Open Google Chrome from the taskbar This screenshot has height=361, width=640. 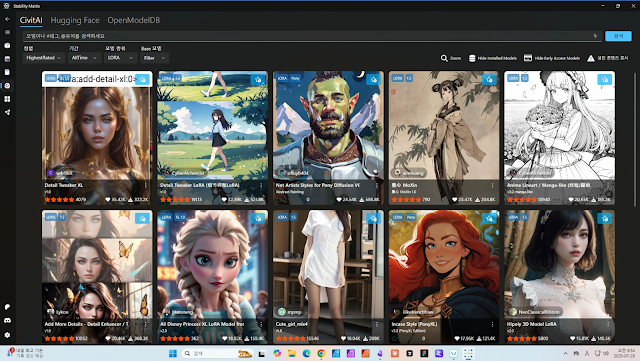pyautogui.click(x=321, y=353)
